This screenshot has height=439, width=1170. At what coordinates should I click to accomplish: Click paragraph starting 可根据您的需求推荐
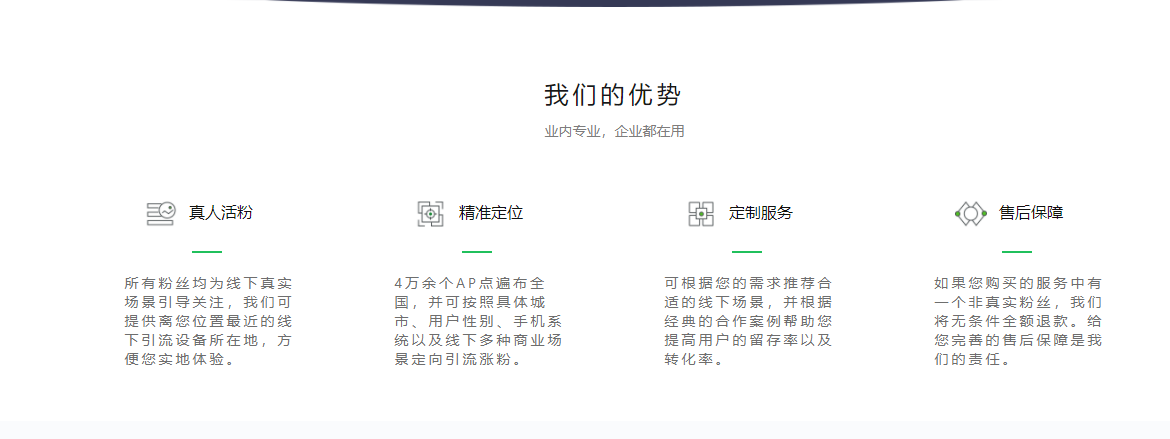[x=748, y=322]
